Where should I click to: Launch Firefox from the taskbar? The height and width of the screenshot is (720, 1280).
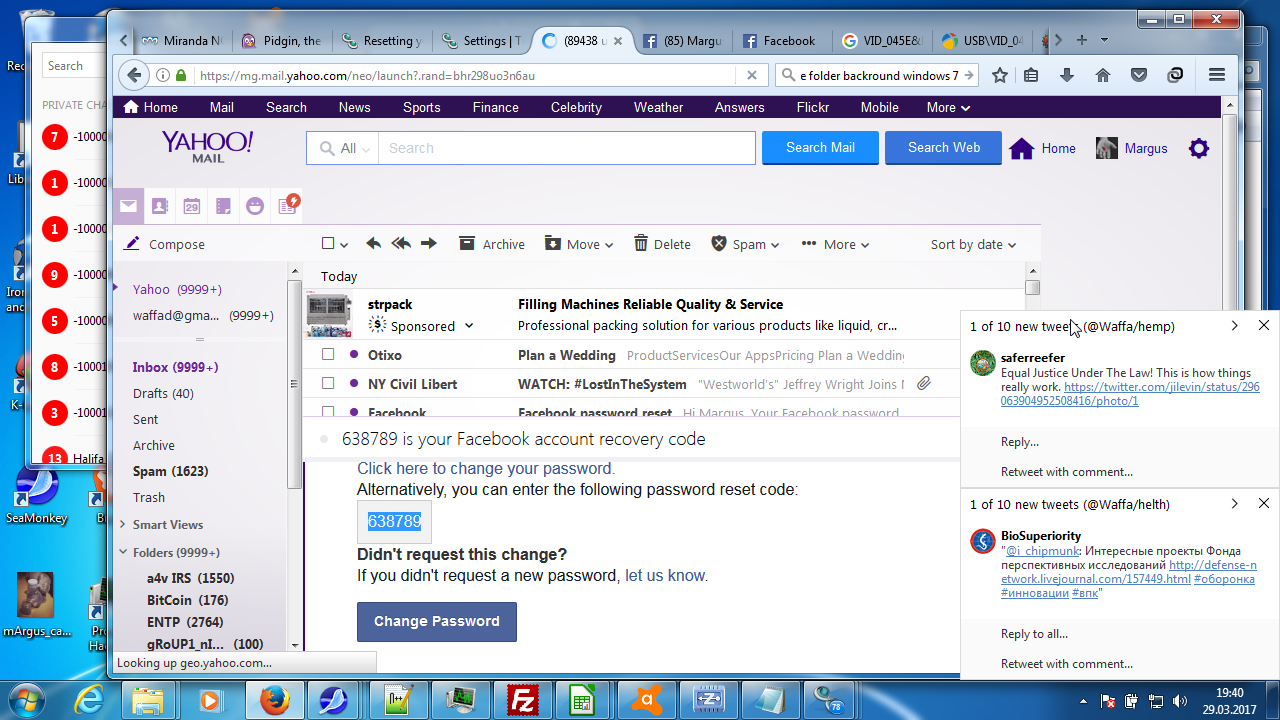tap(275, 700)
